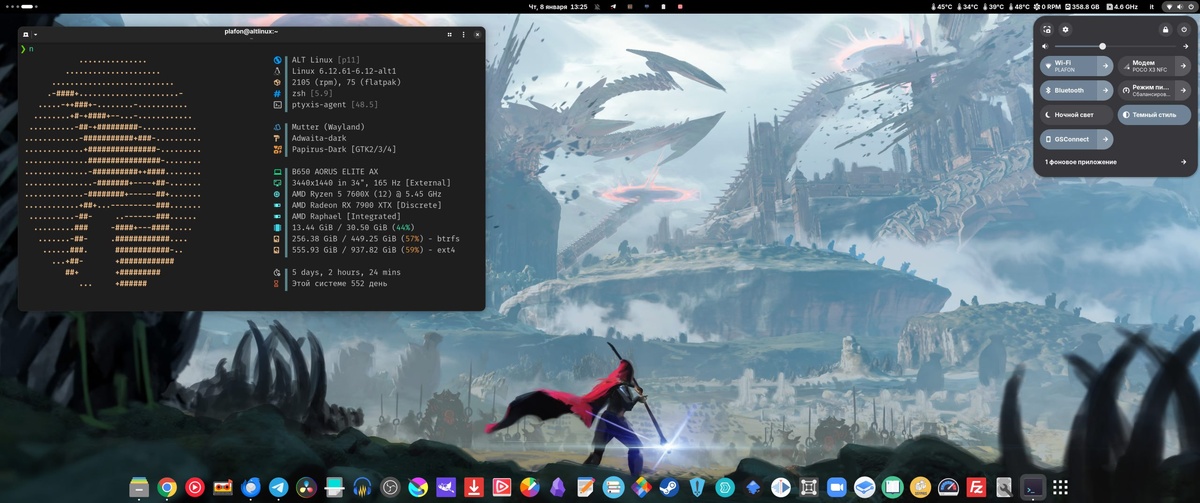Open the cassette tape app in the dock
The width and height of the screenshot is (1200, 503).
[x=222, y=487]
